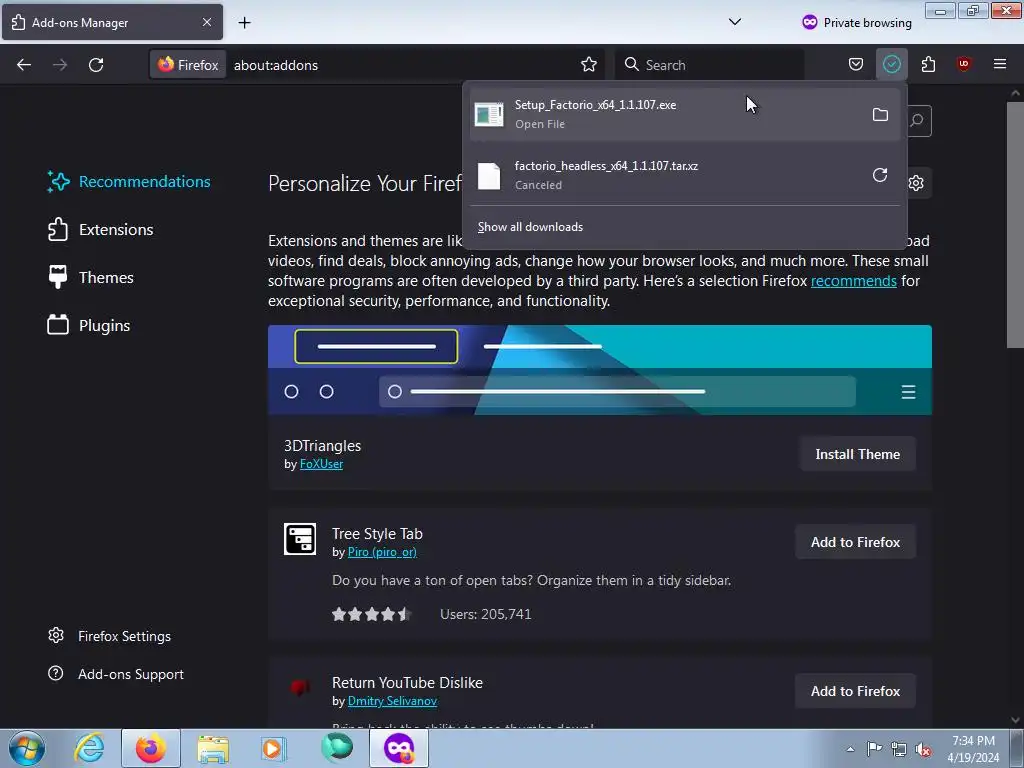Open the Firefox application hamburger menu
This screenshot has height=768, width=1024.
pos(1000,64)
